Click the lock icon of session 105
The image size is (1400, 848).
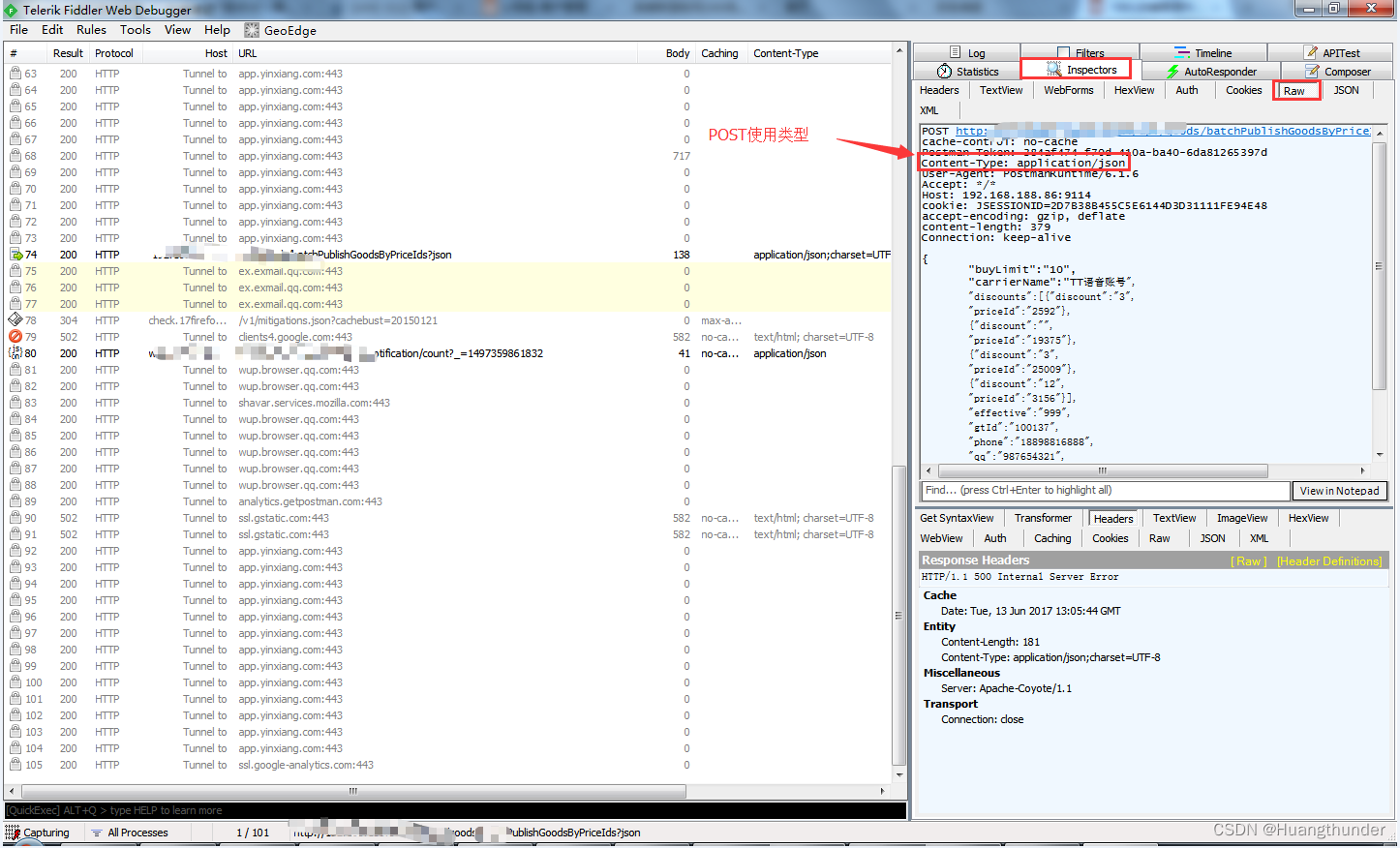click(x=15, y=765)
